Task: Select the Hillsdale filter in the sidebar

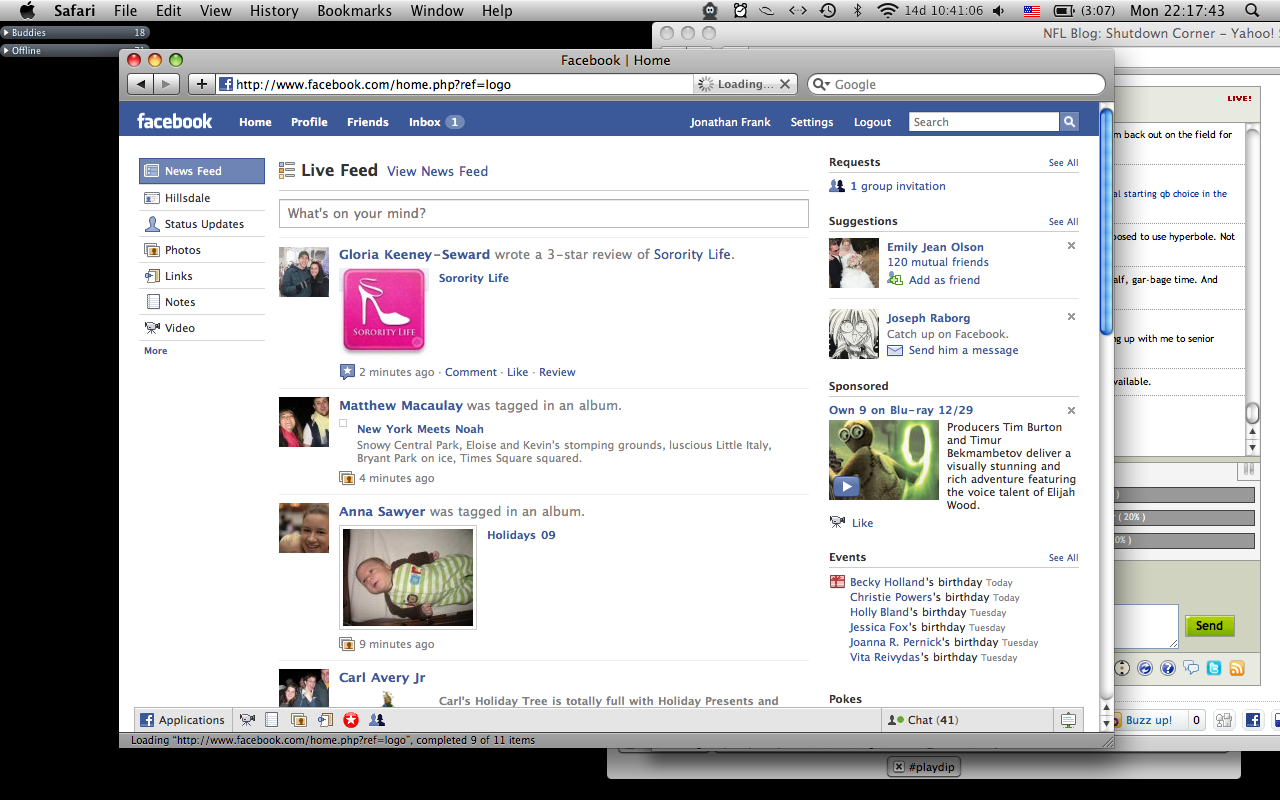Action: (x=202, y=198)
